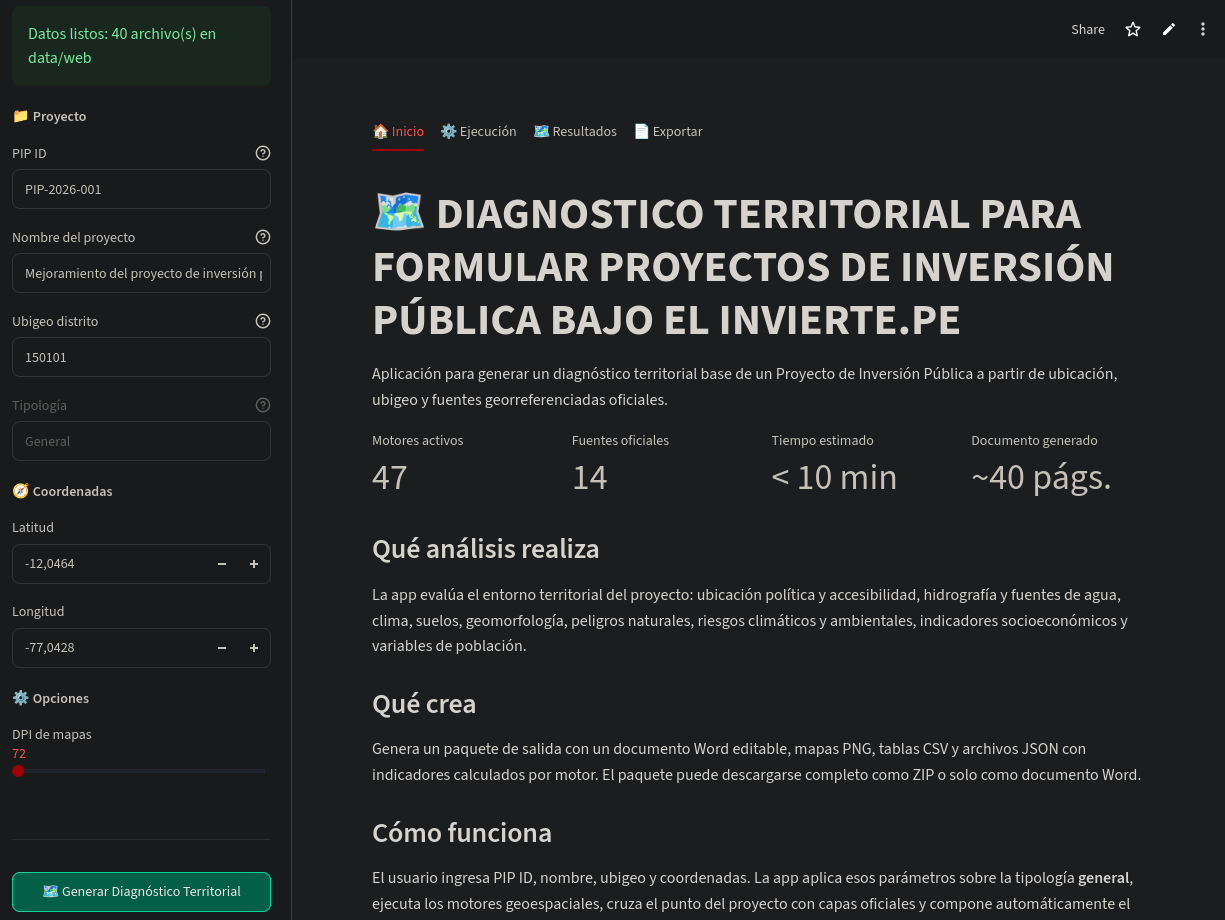1225x920 pixels.
Task: Click Generar Diagnóstico Territorial button
Action: 141,892
